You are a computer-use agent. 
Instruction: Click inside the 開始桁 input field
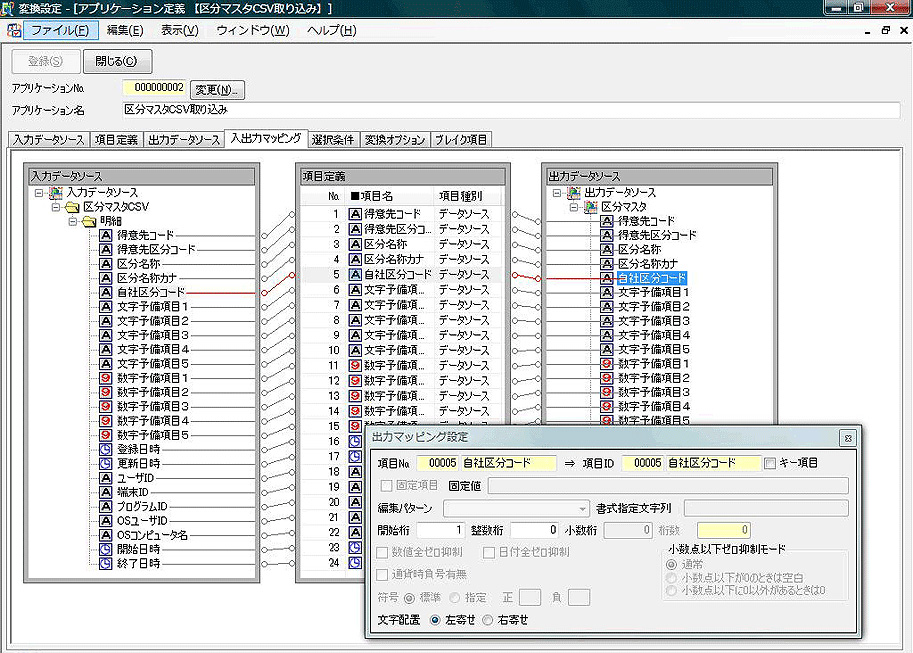coord(441,531)
